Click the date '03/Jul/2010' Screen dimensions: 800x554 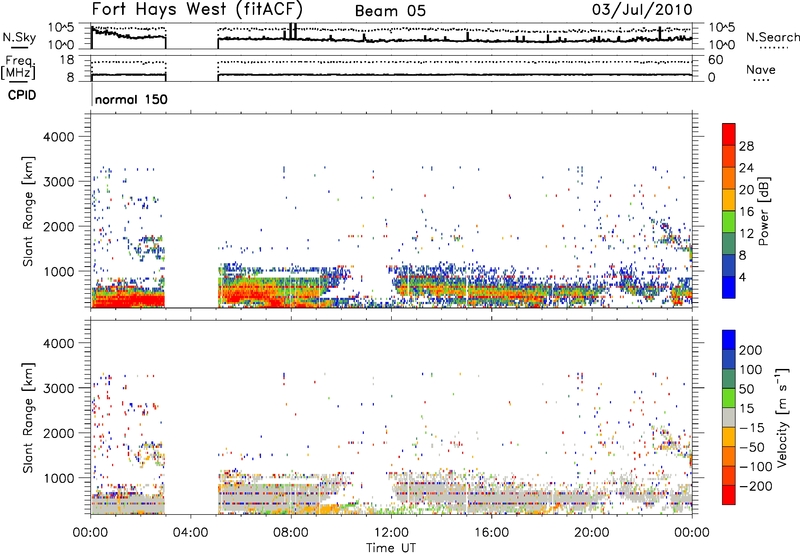[642, 9]
